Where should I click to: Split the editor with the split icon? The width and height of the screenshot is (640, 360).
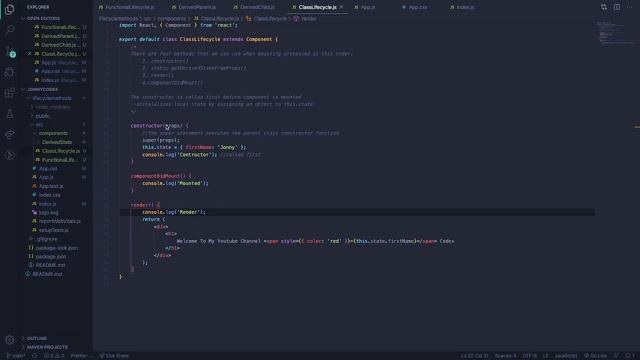pyautogui.click(x=617, y=7)
